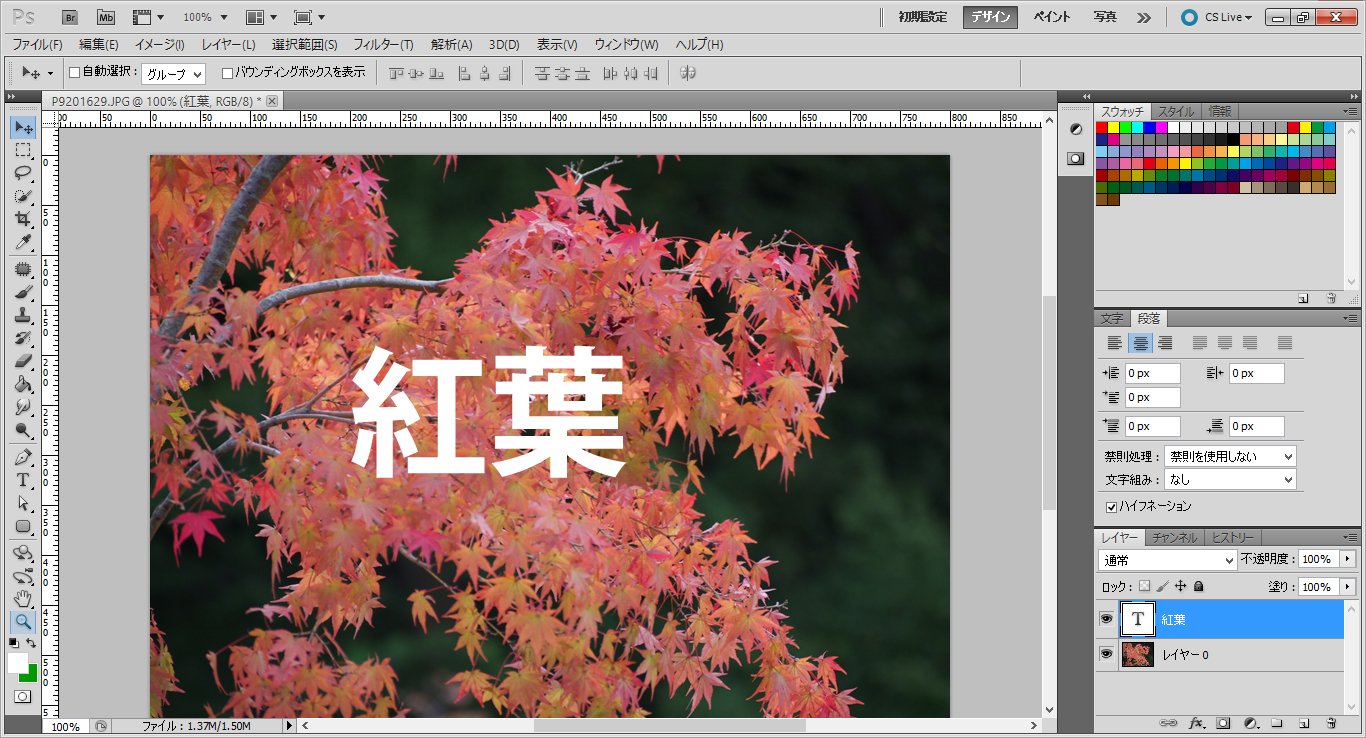This screenshot has width=1366, height=738.
Task: Delete layer using trash icon in Layers panel
Action: point(1331,723)
